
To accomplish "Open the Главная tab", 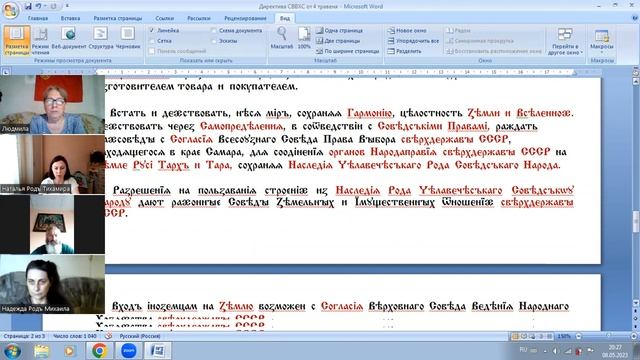I will pyautogui.click(x=38, y=18).
